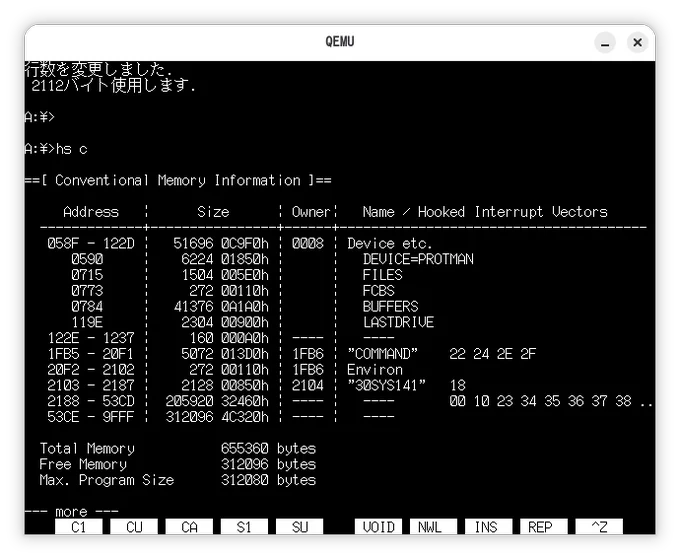Click the VOID function key label
This screenshot has width=680, height=559.
point(379,527)
